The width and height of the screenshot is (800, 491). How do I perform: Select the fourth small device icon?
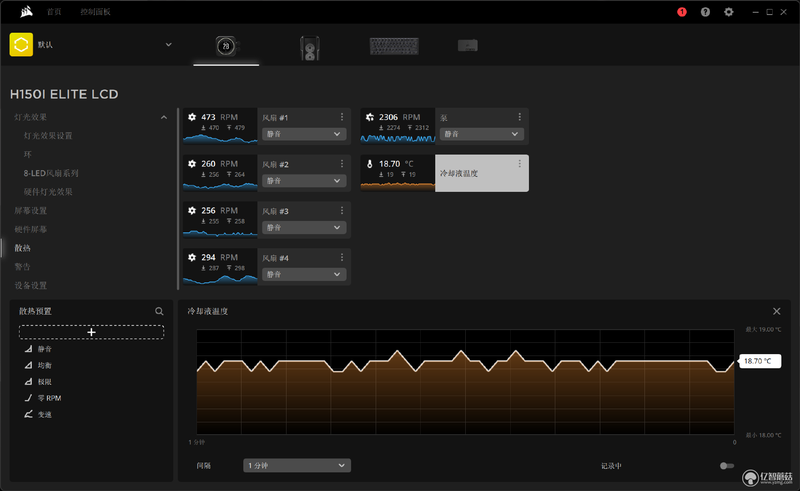pos(467,46)
